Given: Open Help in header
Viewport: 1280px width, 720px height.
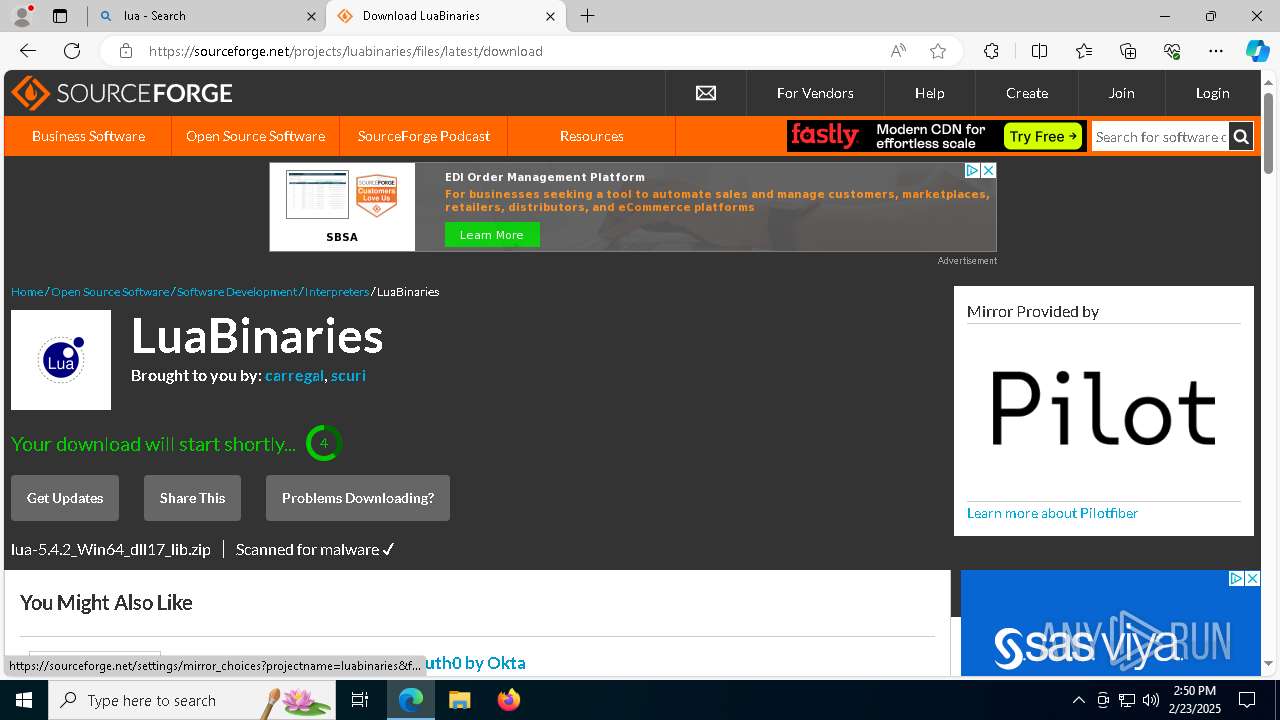Looking at the screenshot, I should [x=929, y=93].
